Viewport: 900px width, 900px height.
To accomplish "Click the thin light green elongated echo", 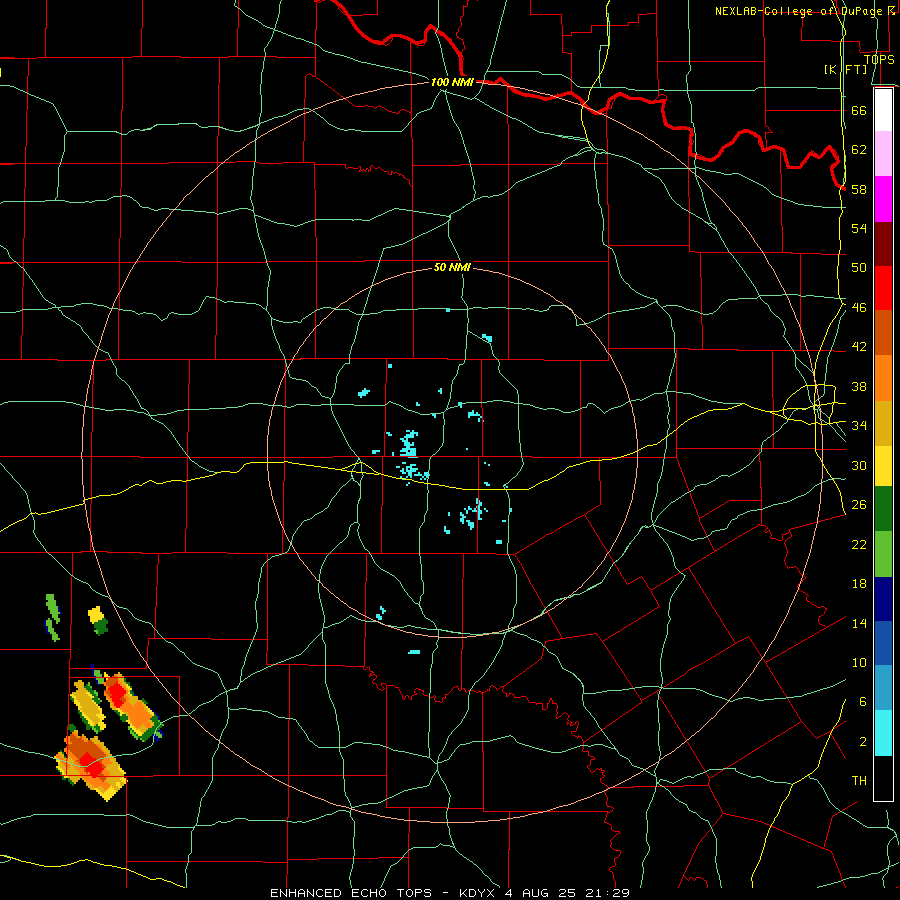I will (52, 617).
